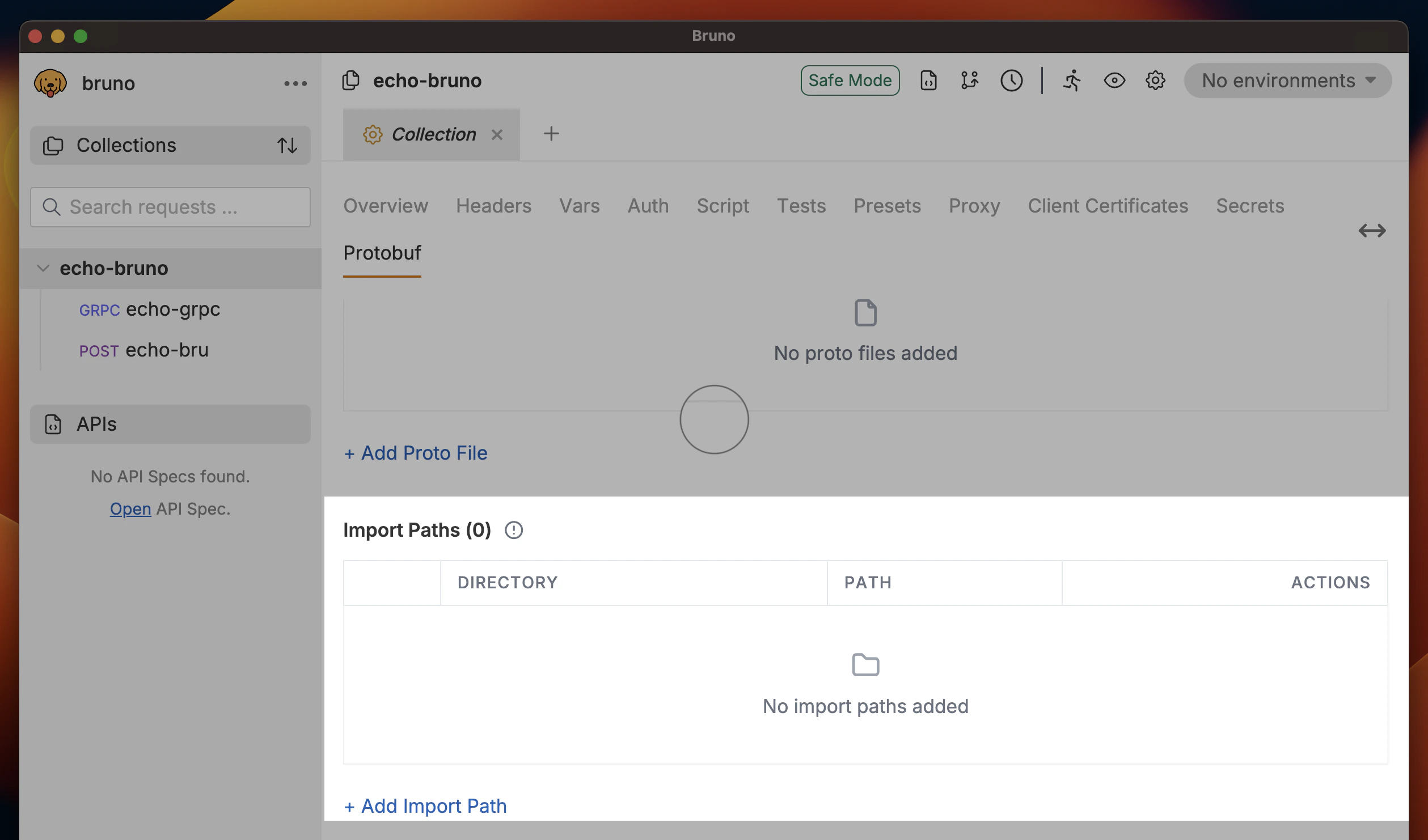Image resolution: width=1428 pixels, height=840 pixels.
Task: Switch to the Headers tab
Action: coord(493,206)
